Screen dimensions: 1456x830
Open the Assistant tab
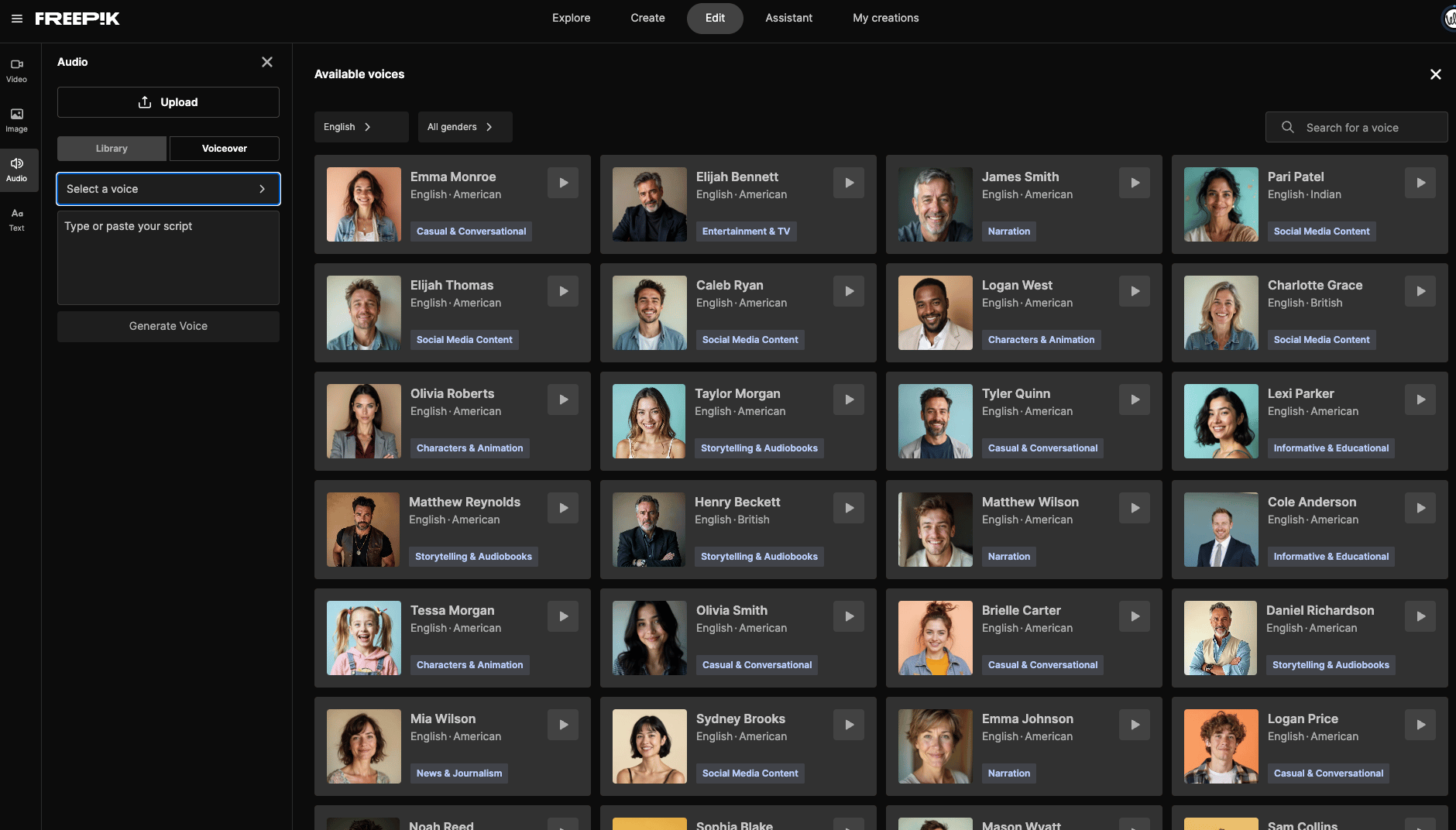click(x=789, y=19)
